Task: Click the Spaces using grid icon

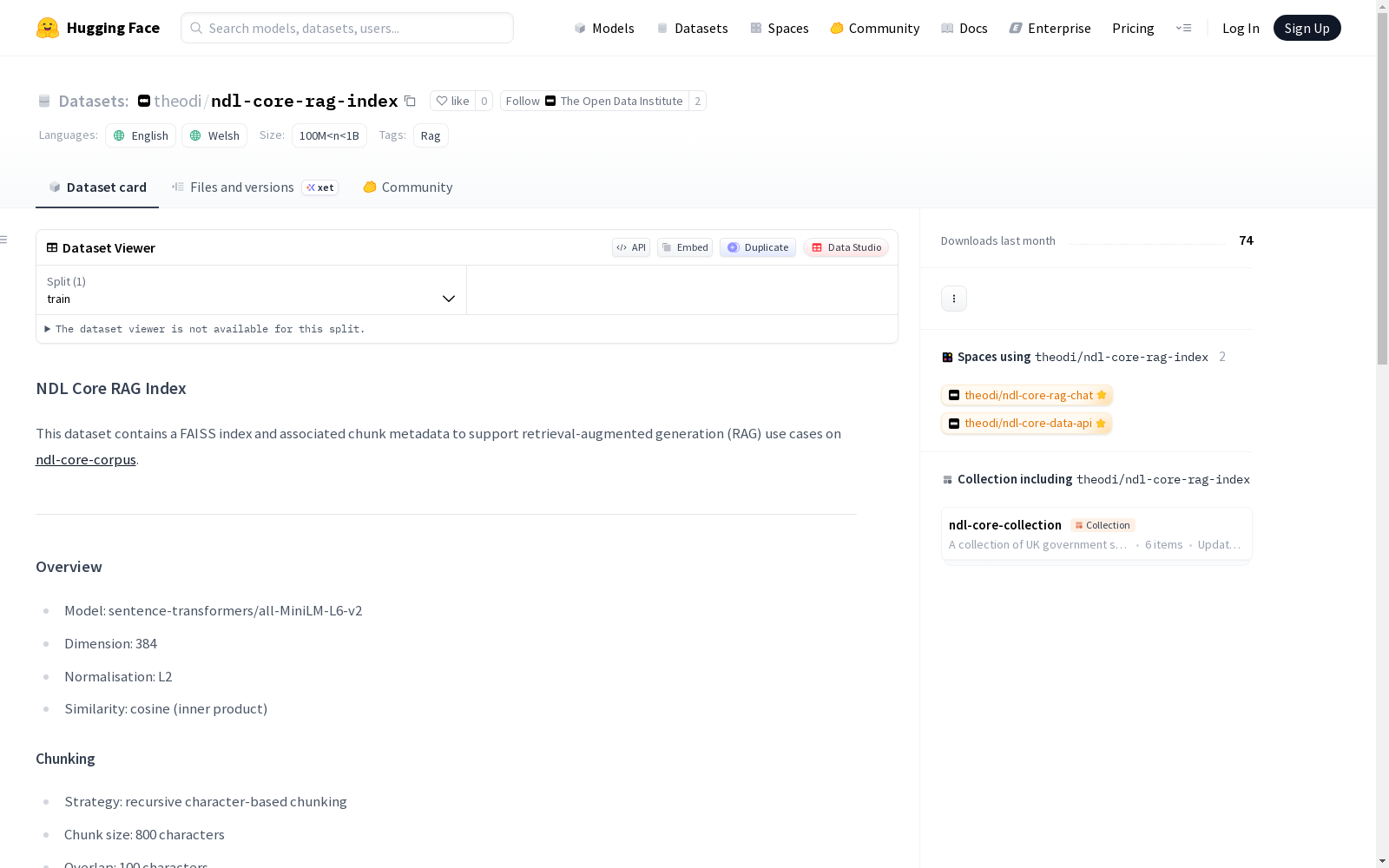Action: click(x=947, y=357)
